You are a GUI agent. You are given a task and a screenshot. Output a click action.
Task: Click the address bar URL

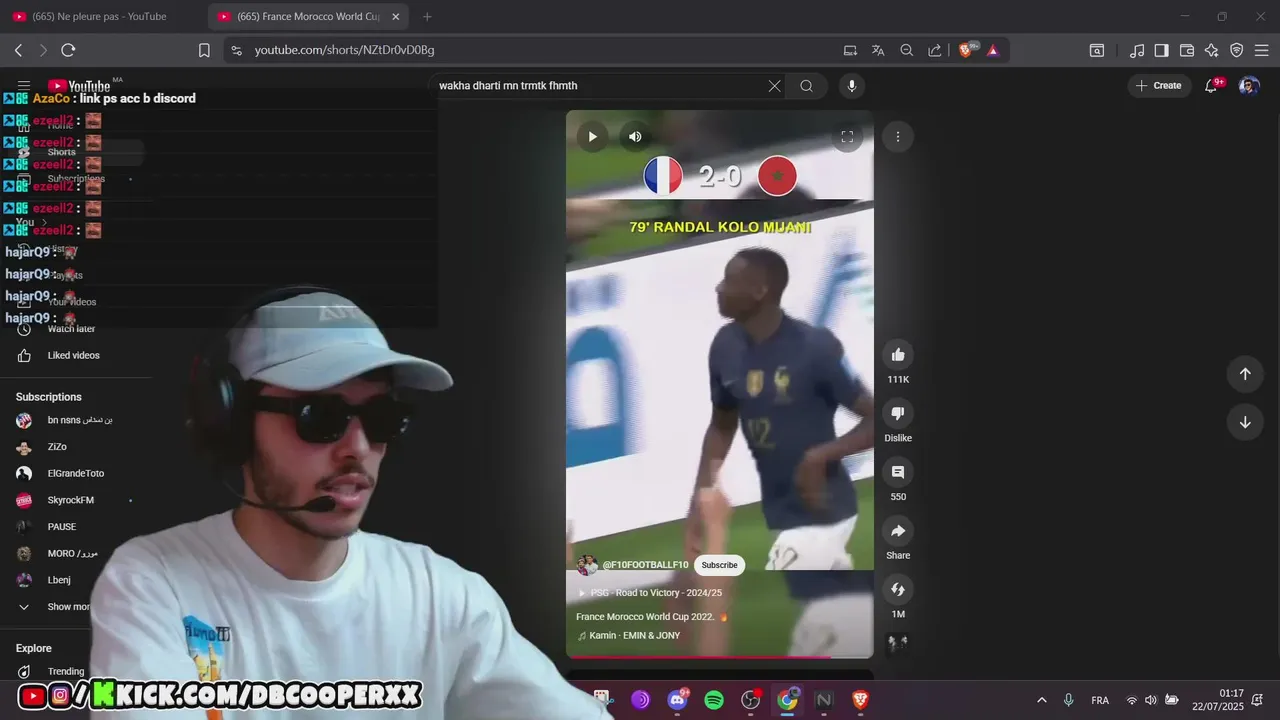tap(344, 50)
